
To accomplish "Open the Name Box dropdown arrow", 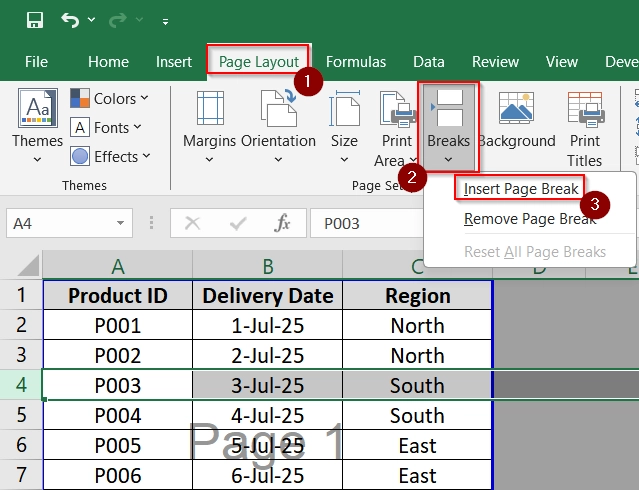I will pyautogui.click(x=120, y=223).
